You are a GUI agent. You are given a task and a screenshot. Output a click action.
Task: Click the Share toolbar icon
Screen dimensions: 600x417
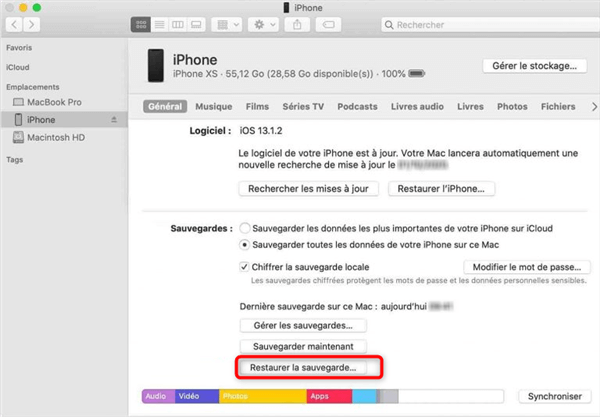297,25
